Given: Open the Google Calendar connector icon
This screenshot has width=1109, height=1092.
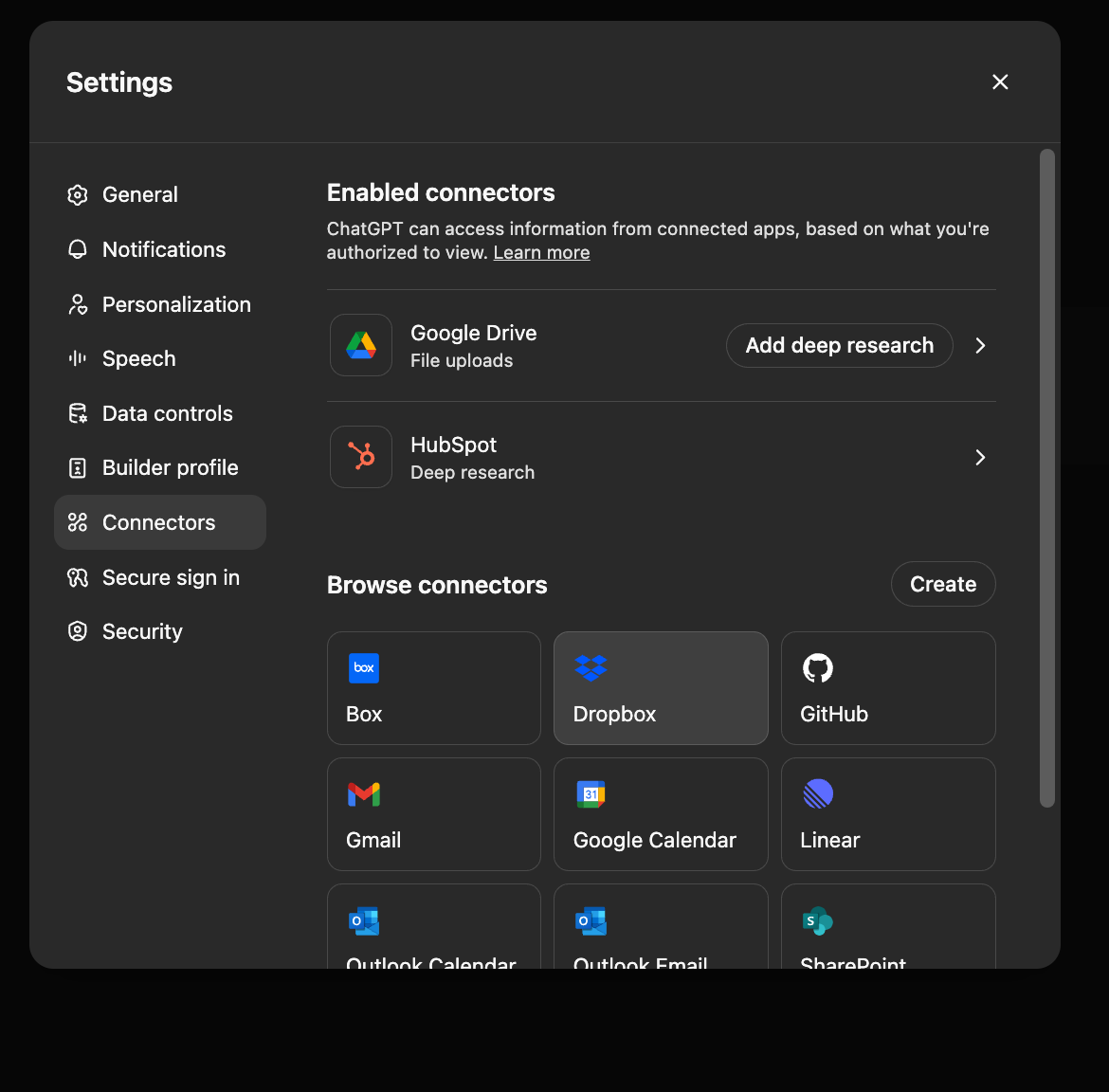Looking at the screenshot, I should (591, 794).
